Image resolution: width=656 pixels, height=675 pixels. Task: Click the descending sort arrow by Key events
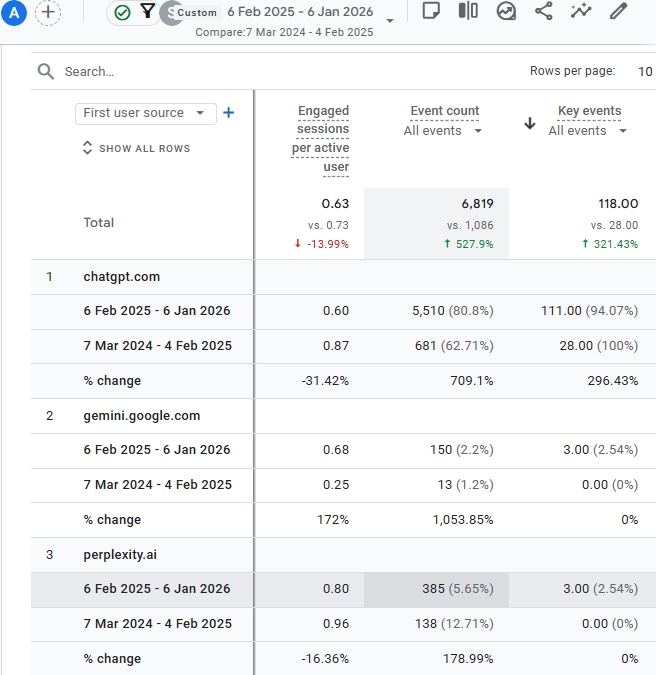pos(530,124)
